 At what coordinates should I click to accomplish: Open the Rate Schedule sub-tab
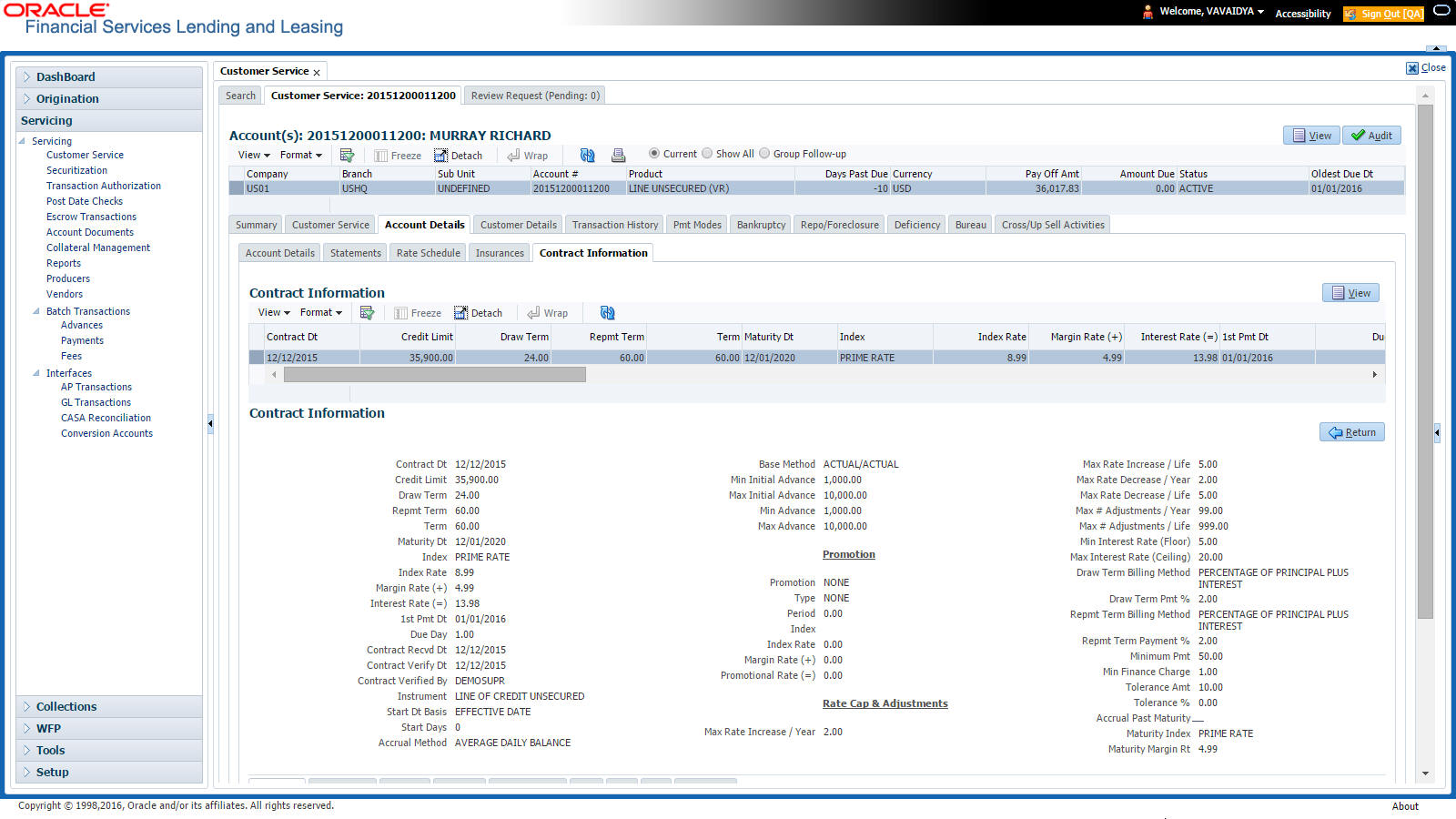pyautogui.click(x=428, y=253)
